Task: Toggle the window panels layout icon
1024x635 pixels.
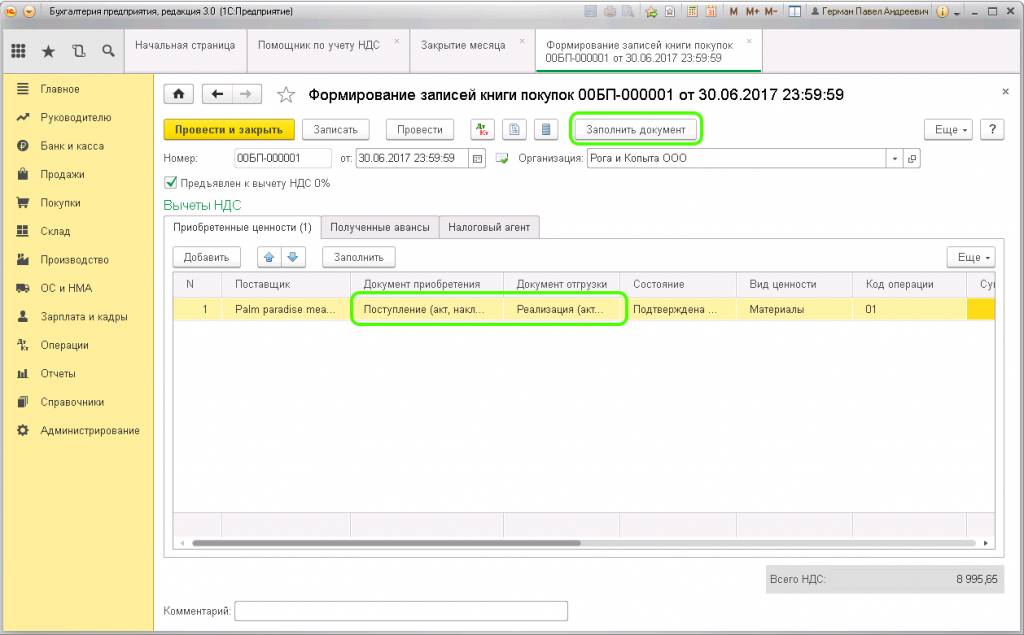Action: coord(794,11)
